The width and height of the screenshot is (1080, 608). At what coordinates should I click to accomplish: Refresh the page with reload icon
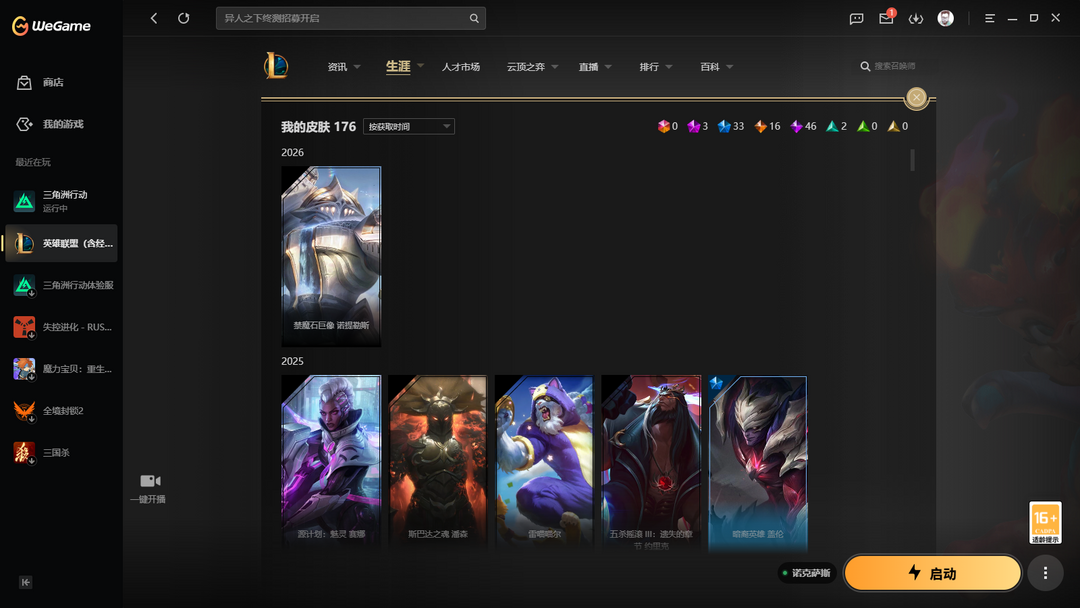point(183,19)
